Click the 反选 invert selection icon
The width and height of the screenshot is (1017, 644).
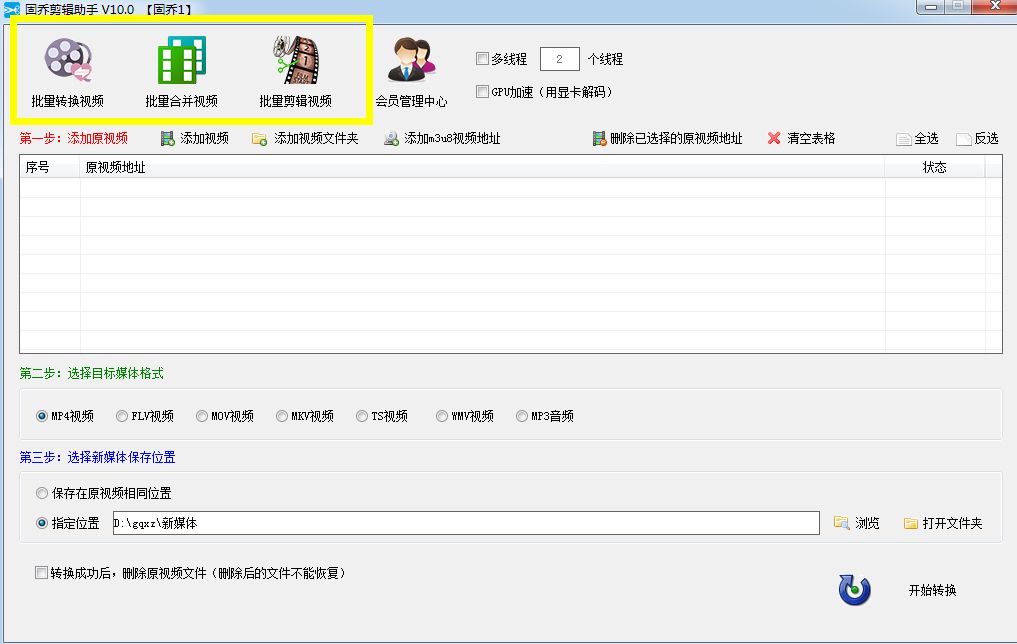point(963,139)
